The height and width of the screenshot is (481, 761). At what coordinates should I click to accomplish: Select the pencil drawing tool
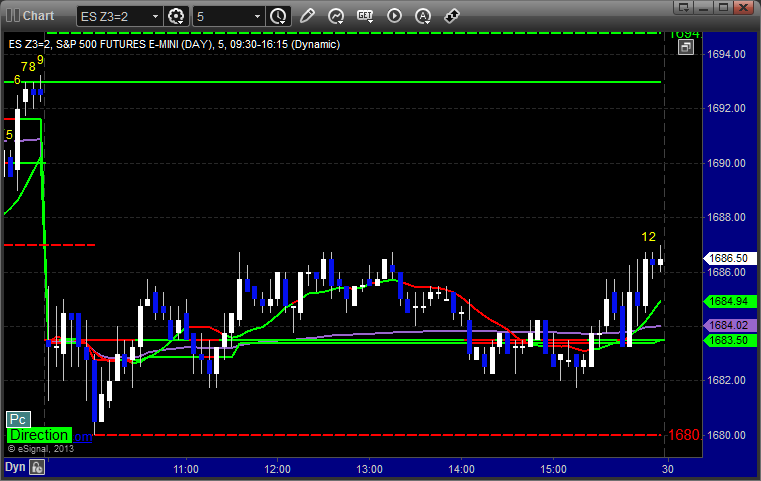[x=307, y=16]
